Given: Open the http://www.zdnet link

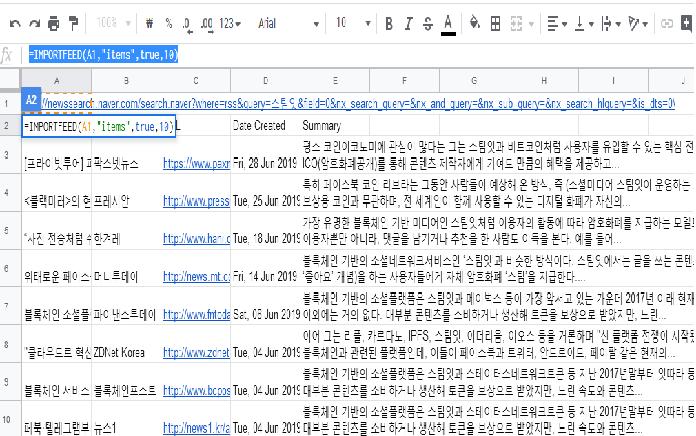Looking at the screenshot, I should (x=196, y=353).
